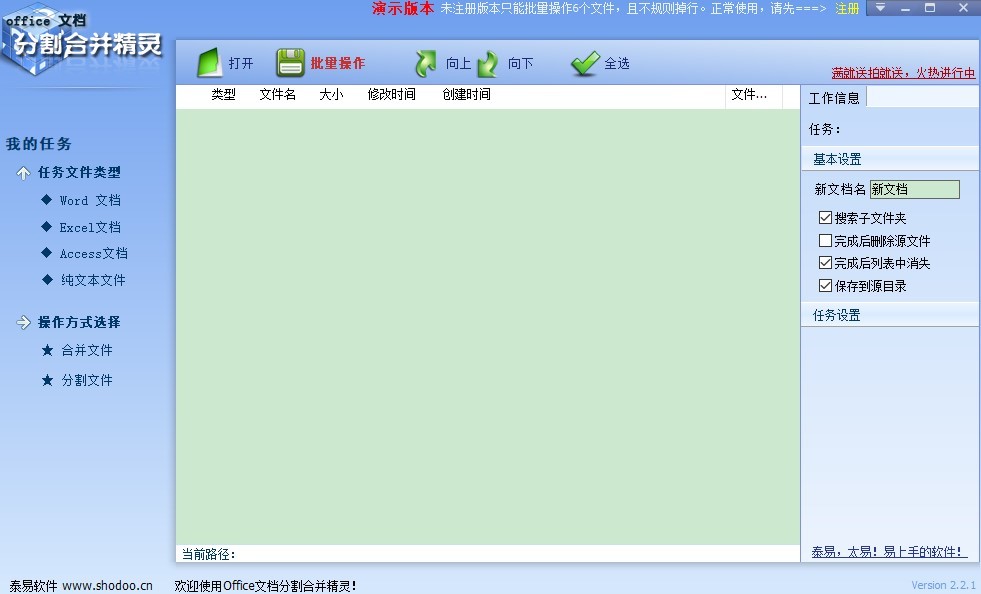Click the 全选 select all checkmark icon
Viewport: 981px width, 594px height.
(x=585, y=62)
